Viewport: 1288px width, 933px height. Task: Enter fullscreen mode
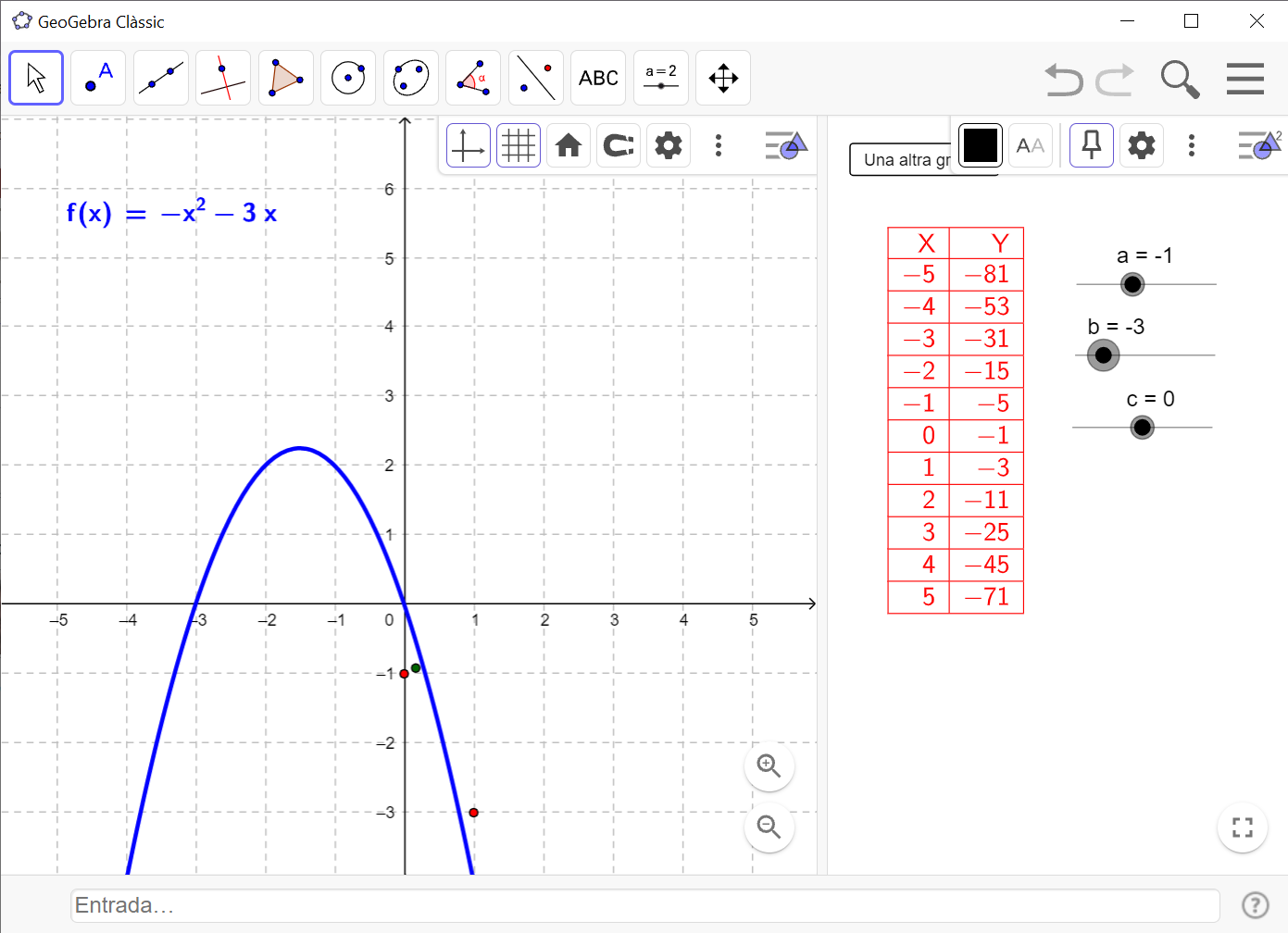tap(1243, 827)
